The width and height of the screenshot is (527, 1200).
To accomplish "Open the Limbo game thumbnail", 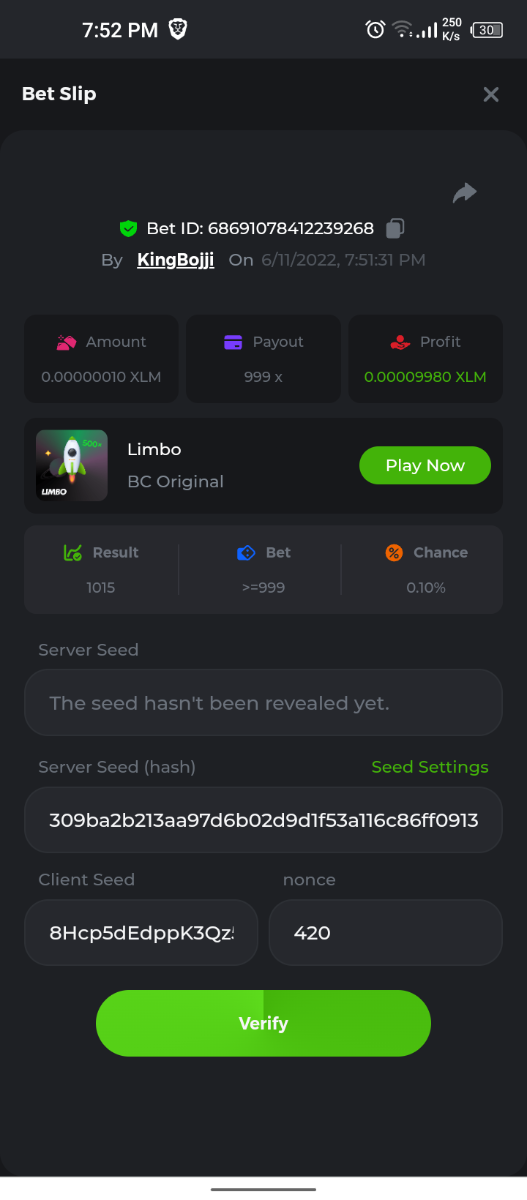I will (x=71, y=465).
